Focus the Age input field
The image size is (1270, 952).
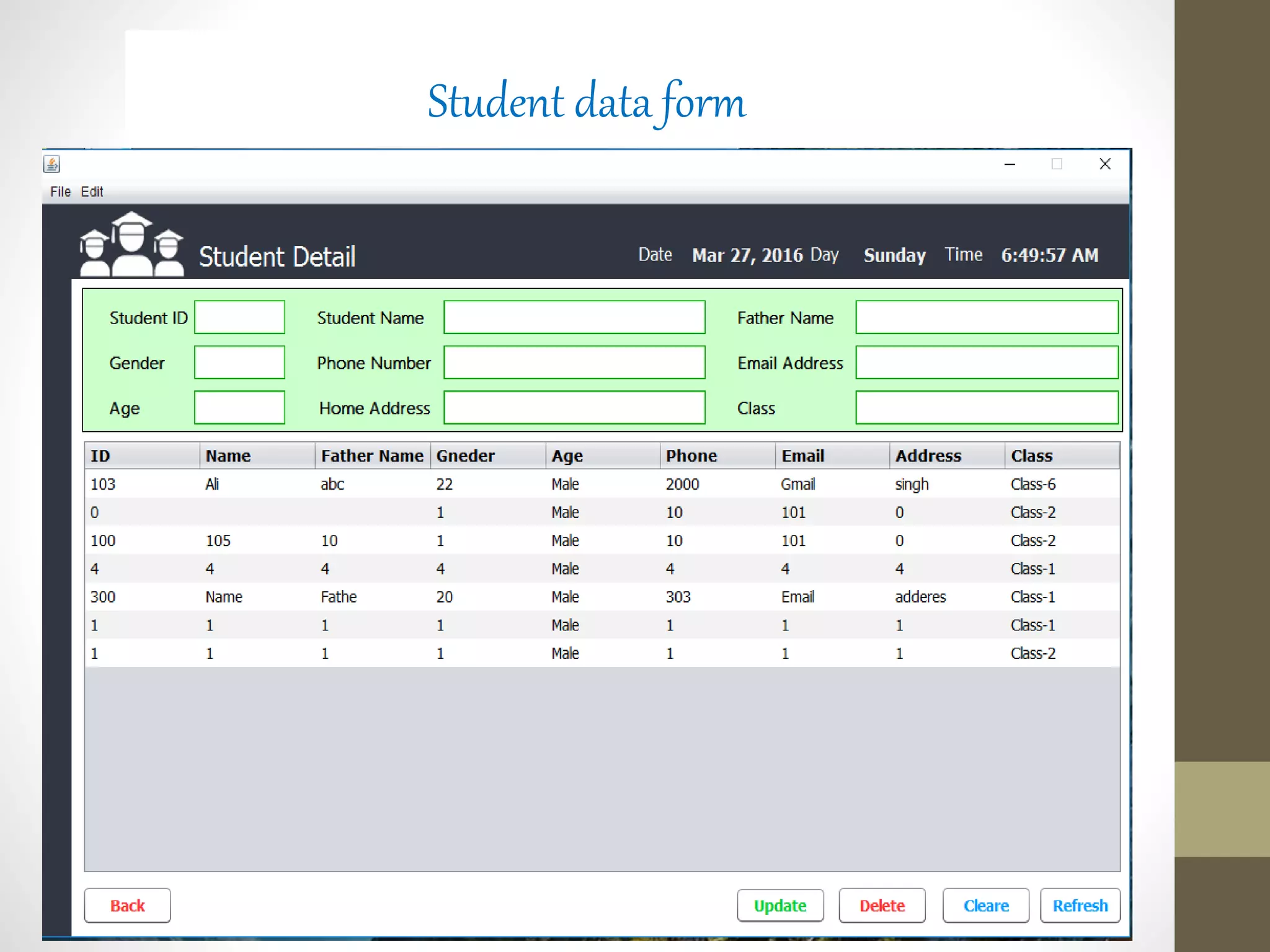tap(239, 408)
